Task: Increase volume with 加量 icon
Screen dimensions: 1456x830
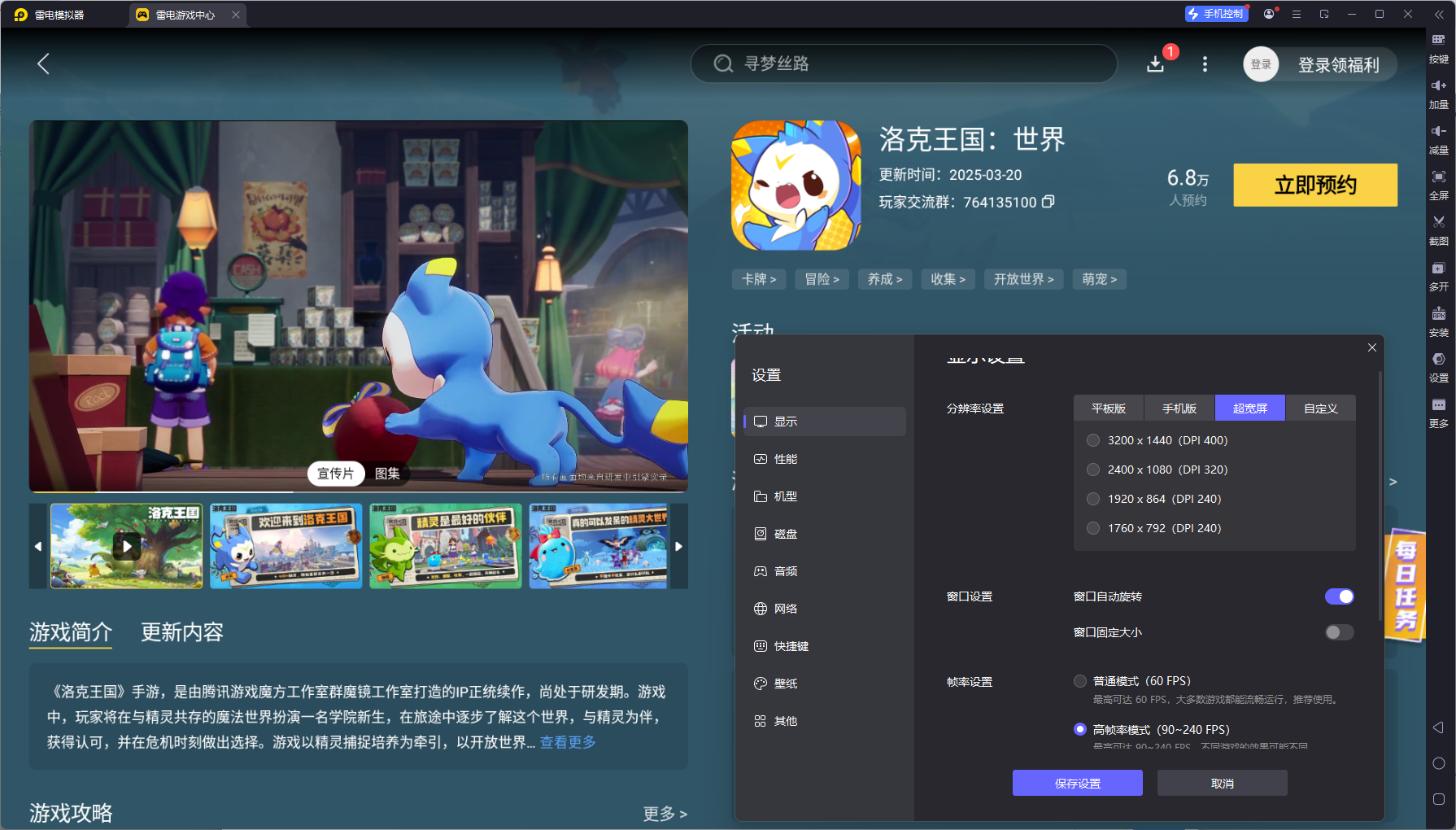Action: coord(1438,94)
